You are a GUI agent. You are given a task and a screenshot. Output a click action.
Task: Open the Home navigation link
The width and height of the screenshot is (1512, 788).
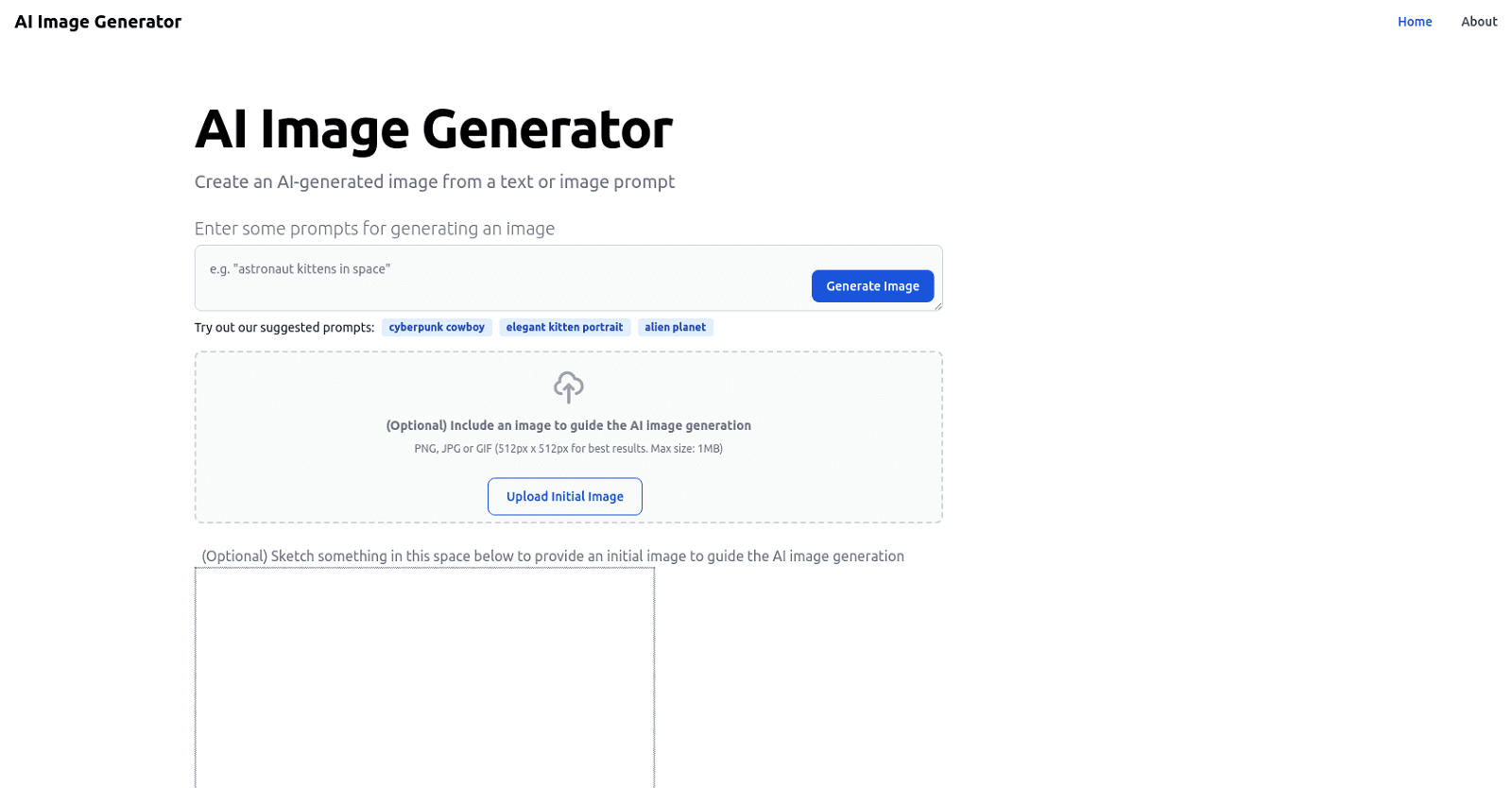[x=1415, y=21]
